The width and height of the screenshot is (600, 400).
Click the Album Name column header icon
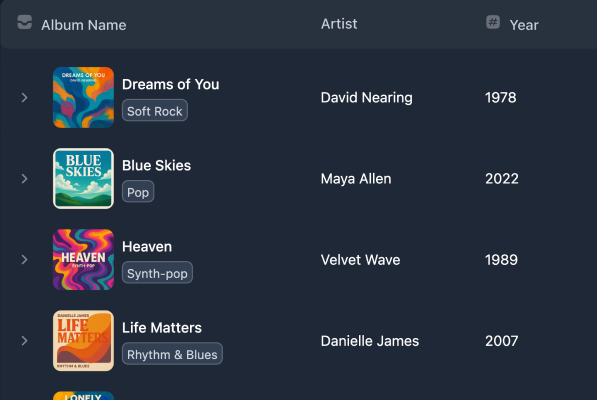[x=25, y=23]
